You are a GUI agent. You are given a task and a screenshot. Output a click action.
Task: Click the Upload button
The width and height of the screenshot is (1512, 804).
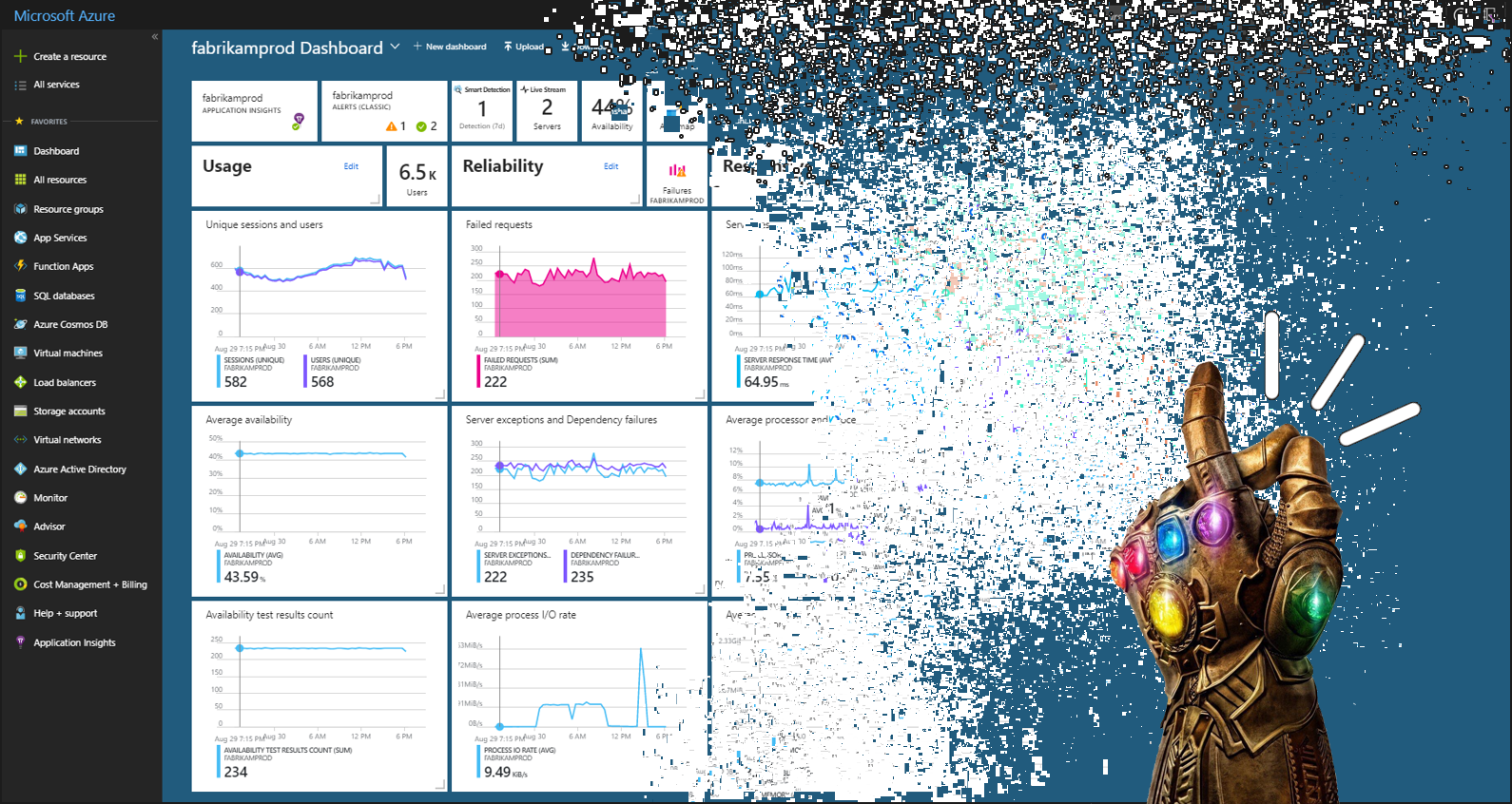pos(523,47)
